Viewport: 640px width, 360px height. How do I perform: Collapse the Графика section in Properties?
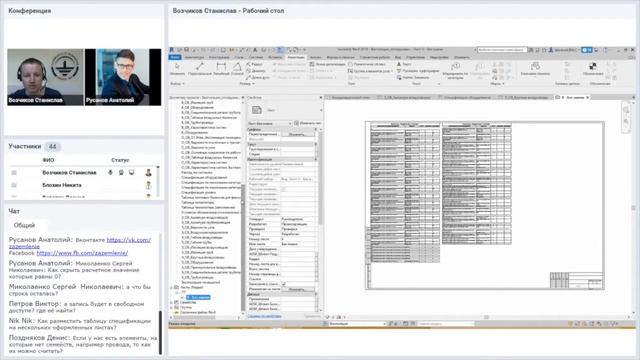316,129
